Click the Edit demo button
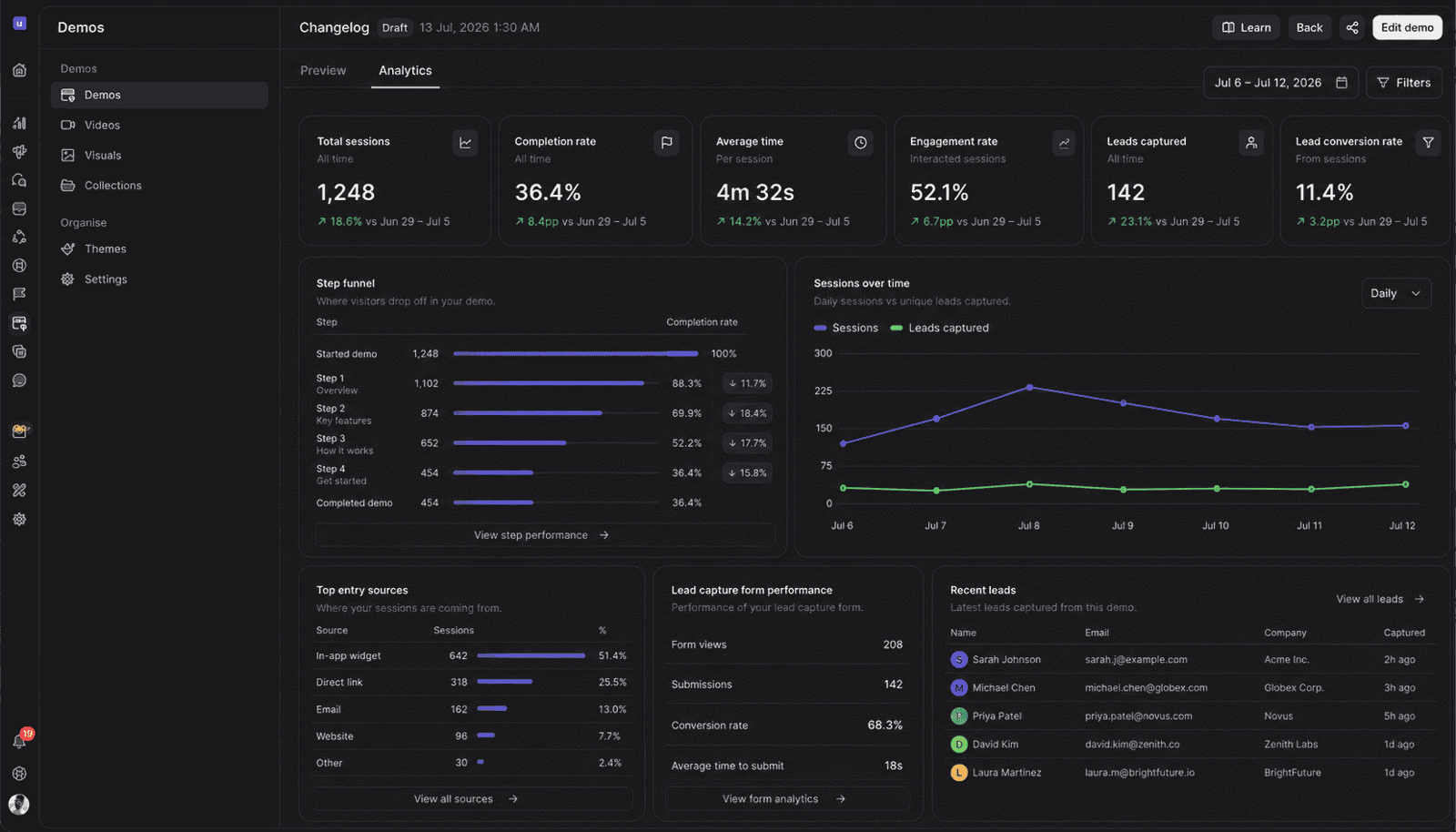Image resolution: width=1456 pixels, height=832 pixels. [x=1407, y=27]
